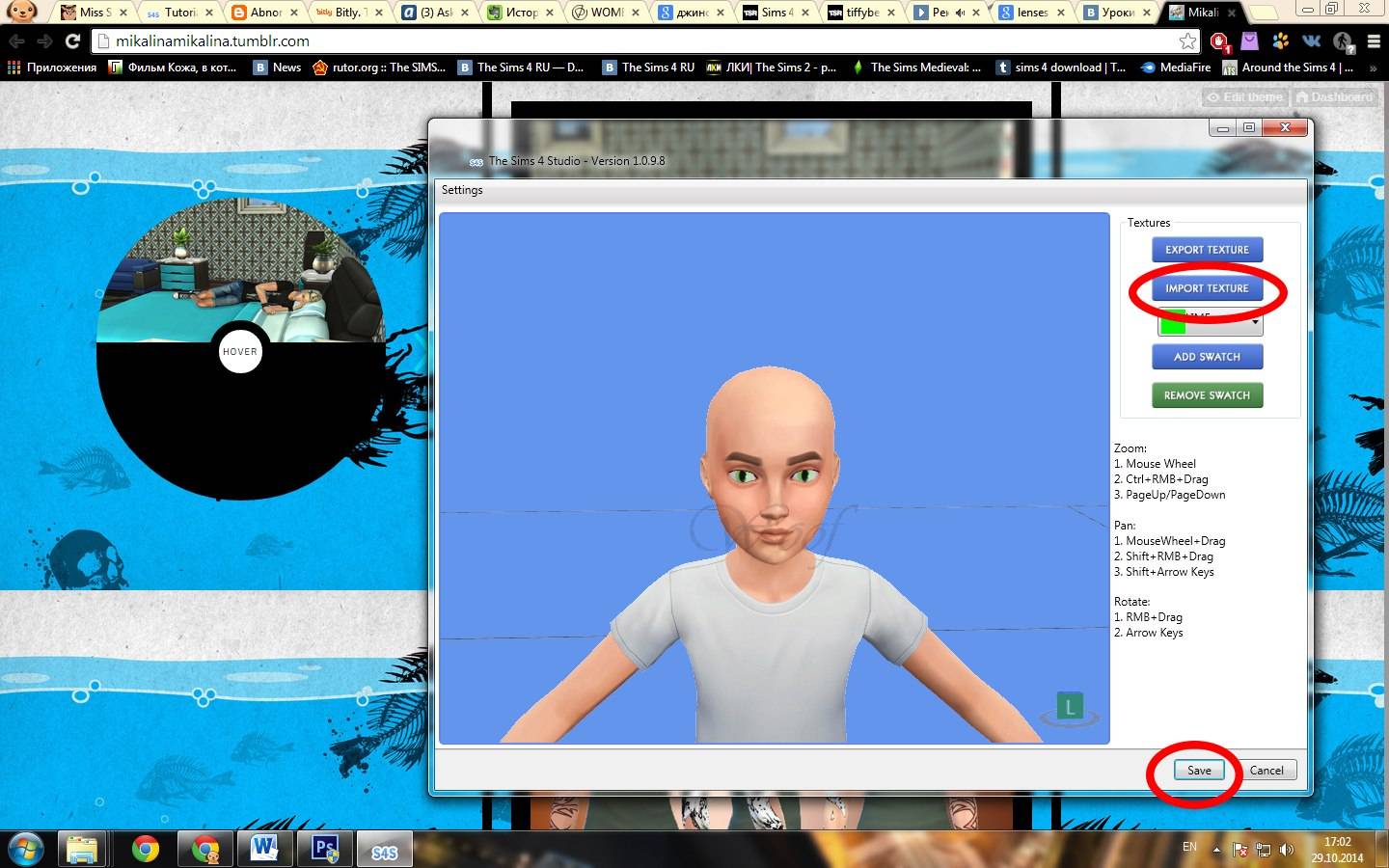Remove the current swatch

click(x=1207, y=395)
